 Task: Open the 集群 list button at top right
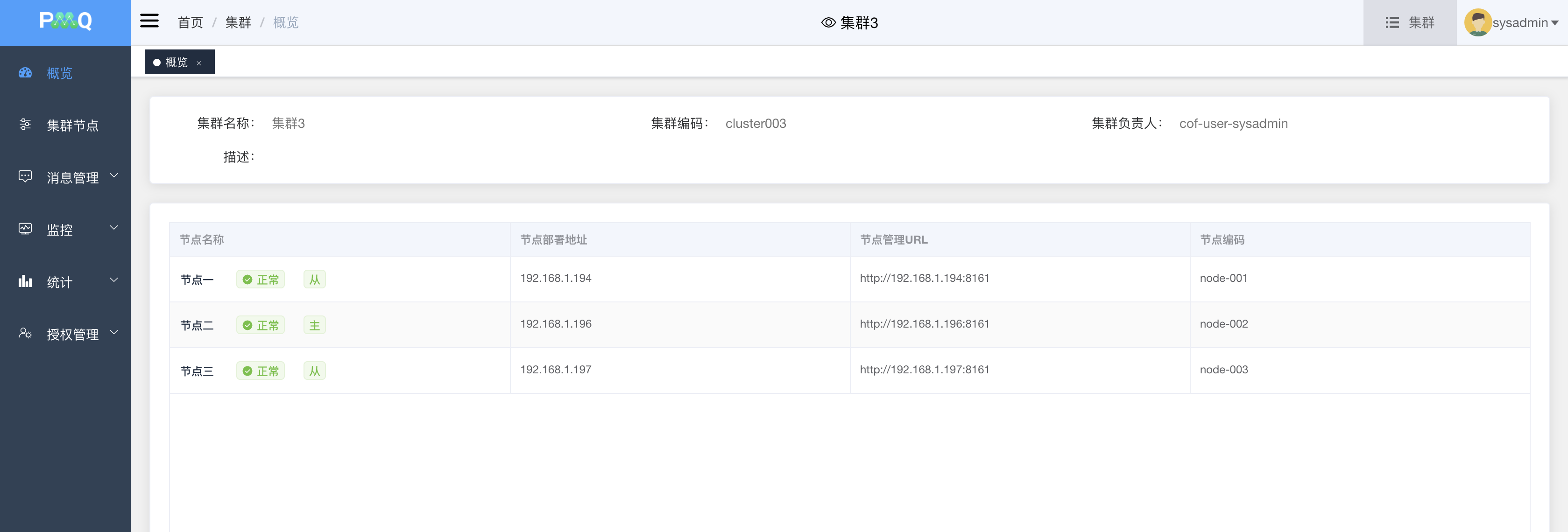point(1410,22)
